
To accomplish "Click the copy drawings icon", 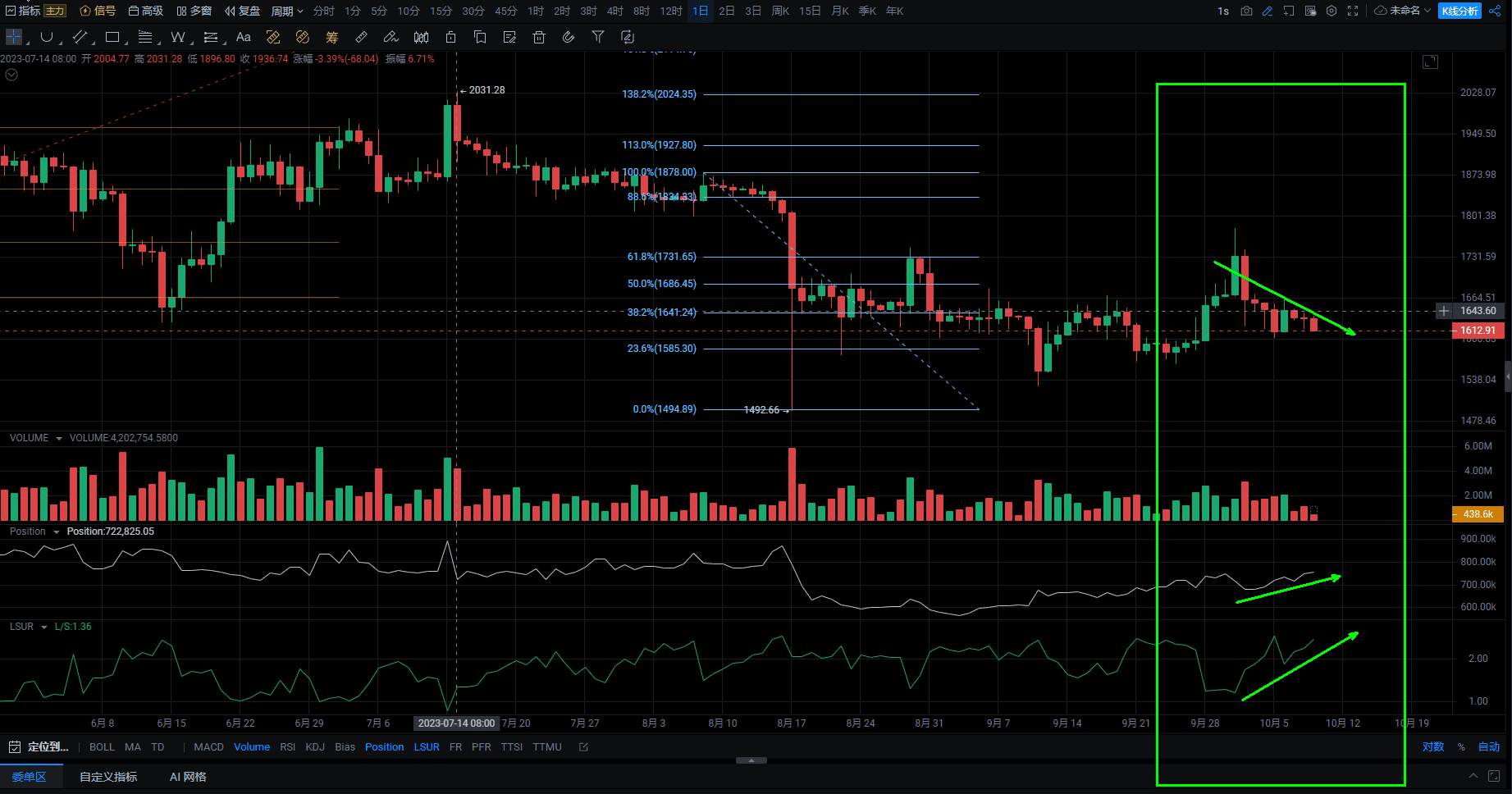I will coord(480,37).
